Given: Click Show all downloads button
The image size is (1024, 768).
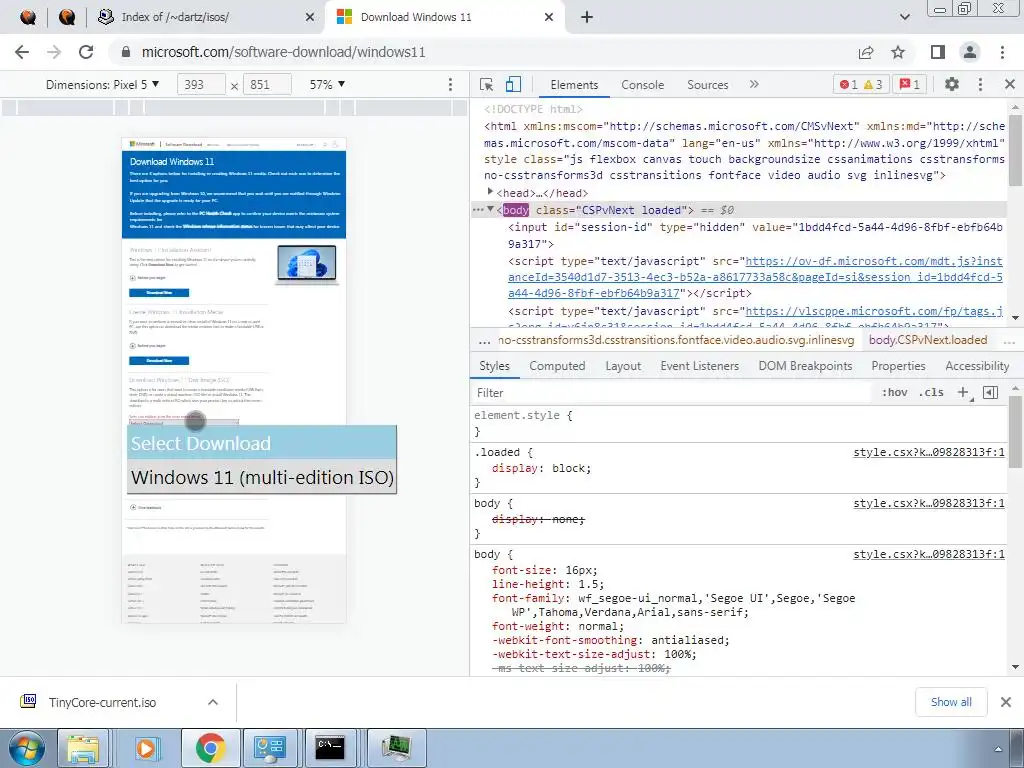Looking at the screenshot, I should tap(951, 702).
